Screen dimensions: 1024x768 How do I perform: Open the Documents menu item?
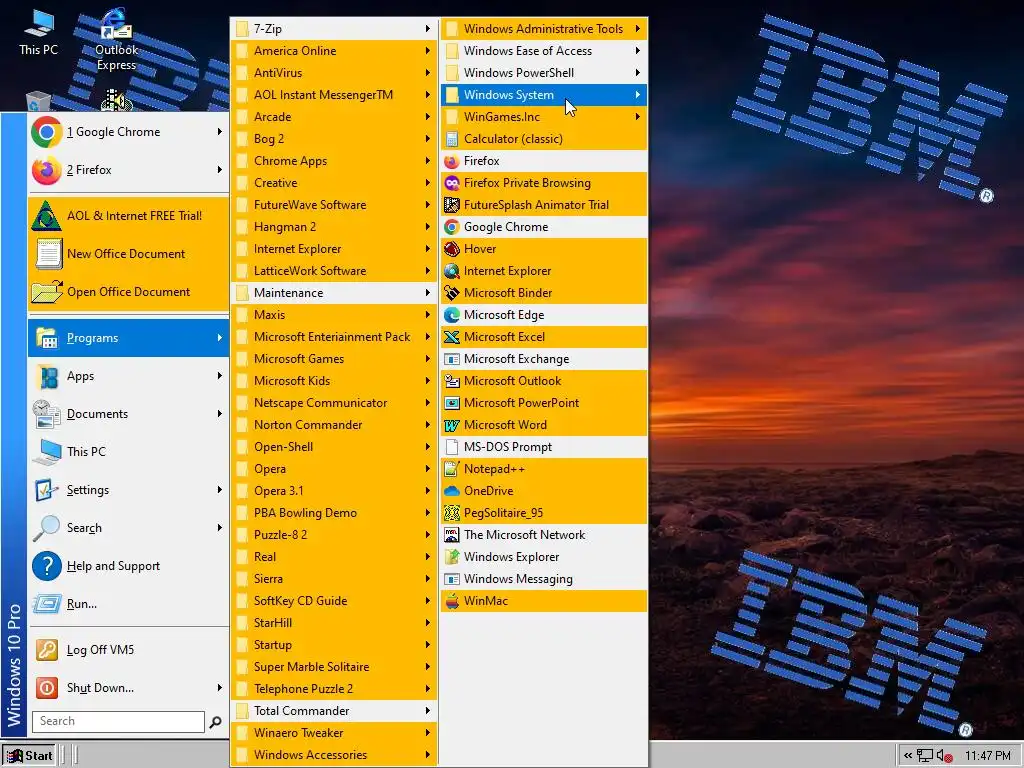point(128,414)
